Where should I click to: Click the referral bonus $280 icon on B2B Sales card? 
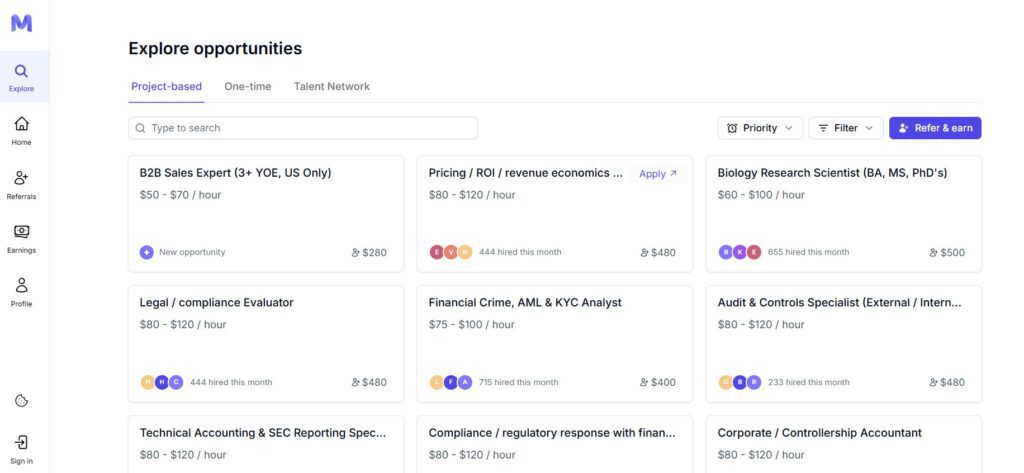click(356, 253)
